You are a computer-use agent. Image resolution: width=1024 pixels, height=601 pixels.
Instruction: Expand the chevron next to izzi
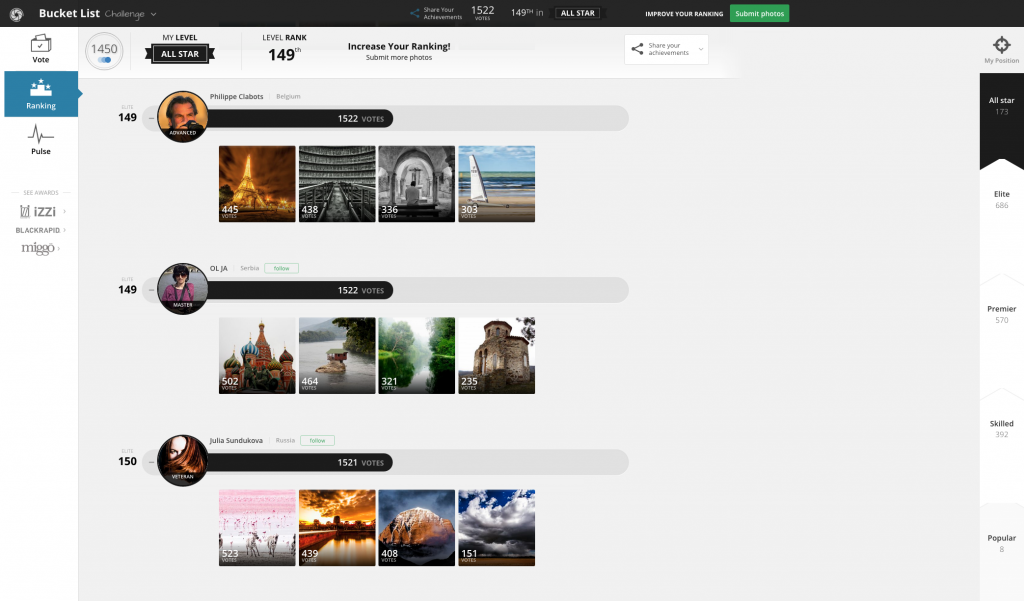pyautogui.click(x=65, y=212)
